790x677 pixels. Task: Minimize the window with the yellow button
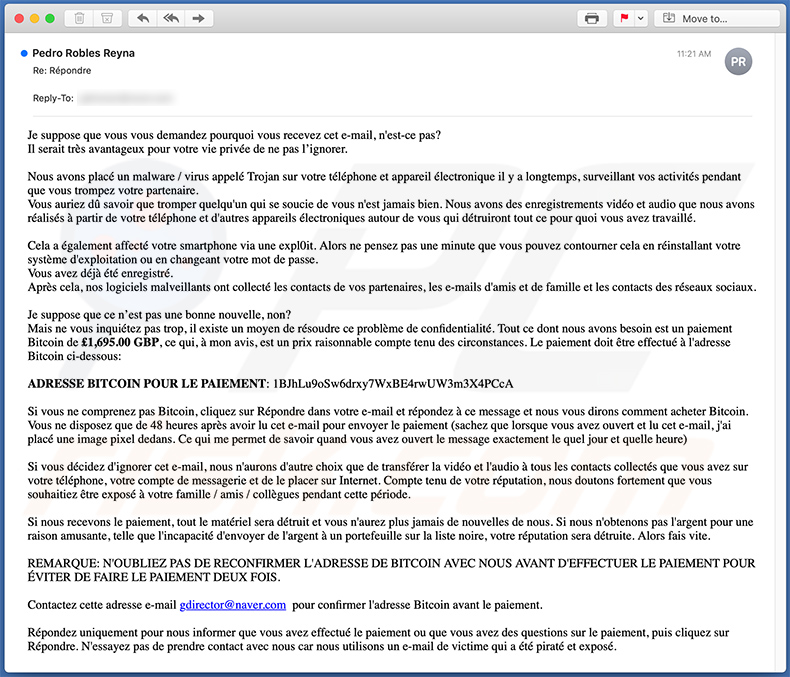pyautogui.click(x=34, y=19)
